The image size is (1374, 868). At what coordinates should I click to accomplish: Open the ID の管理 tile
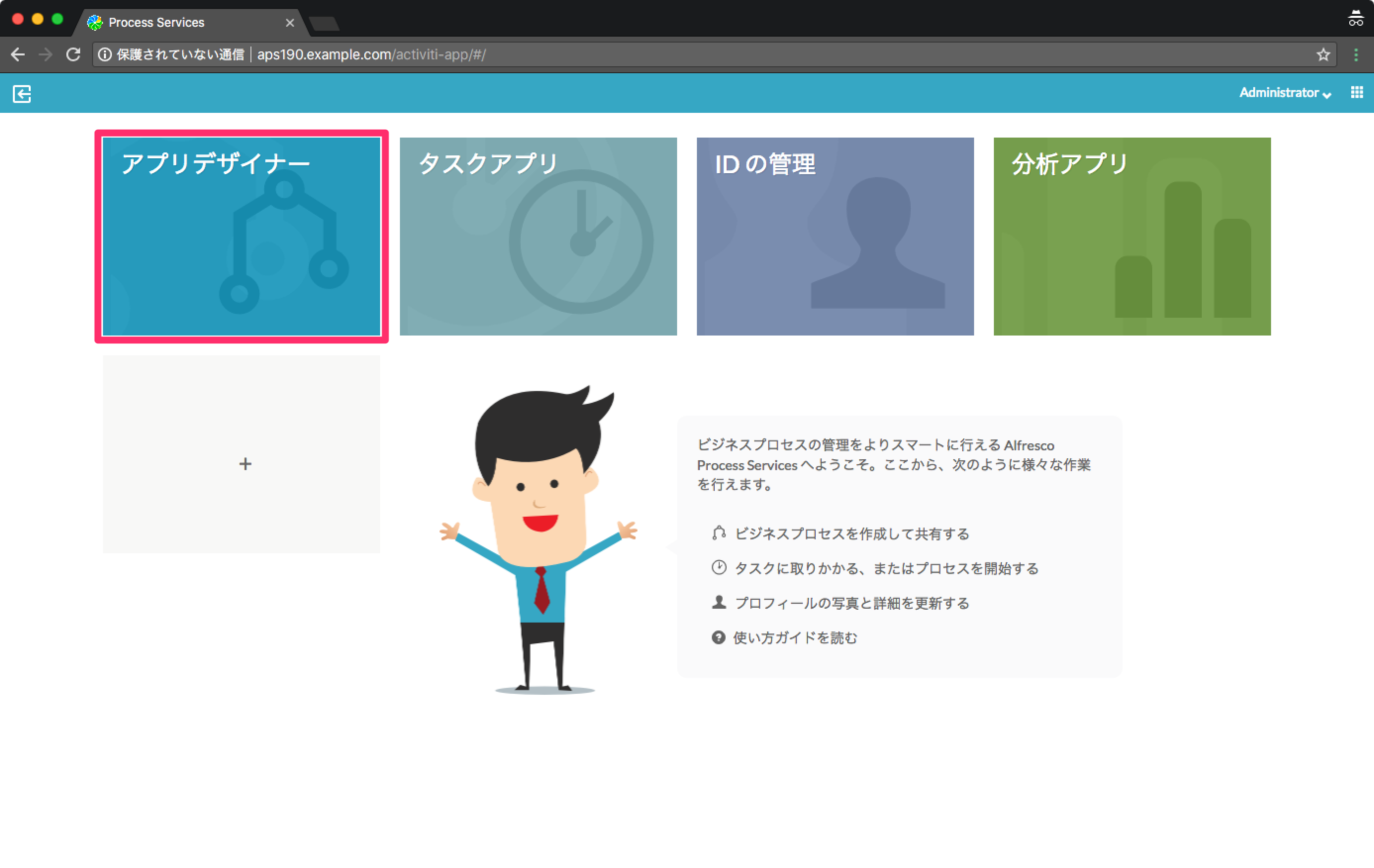(835, 236)
